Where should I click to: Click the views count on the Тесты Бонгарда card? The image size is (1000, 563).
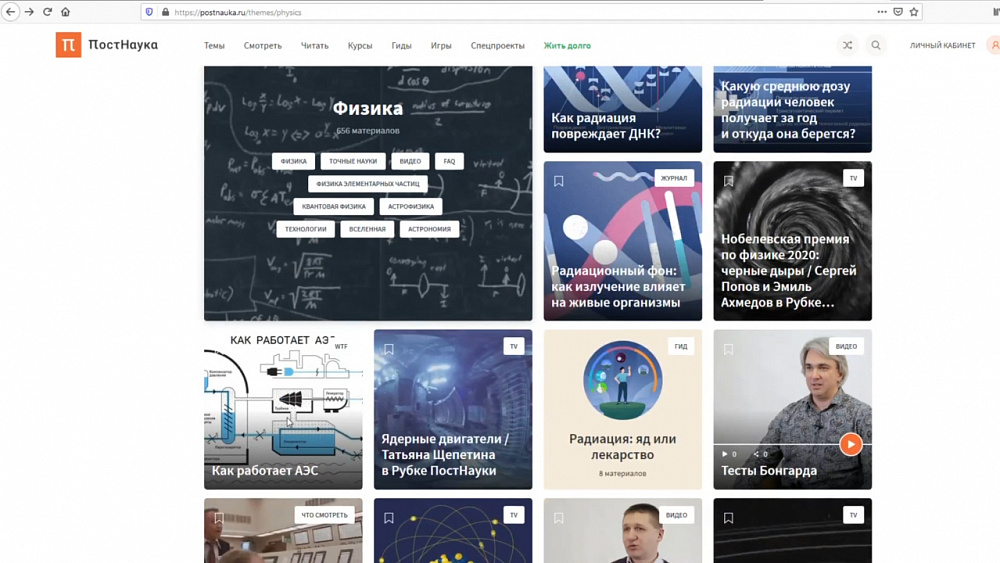(x=729, y=454)
